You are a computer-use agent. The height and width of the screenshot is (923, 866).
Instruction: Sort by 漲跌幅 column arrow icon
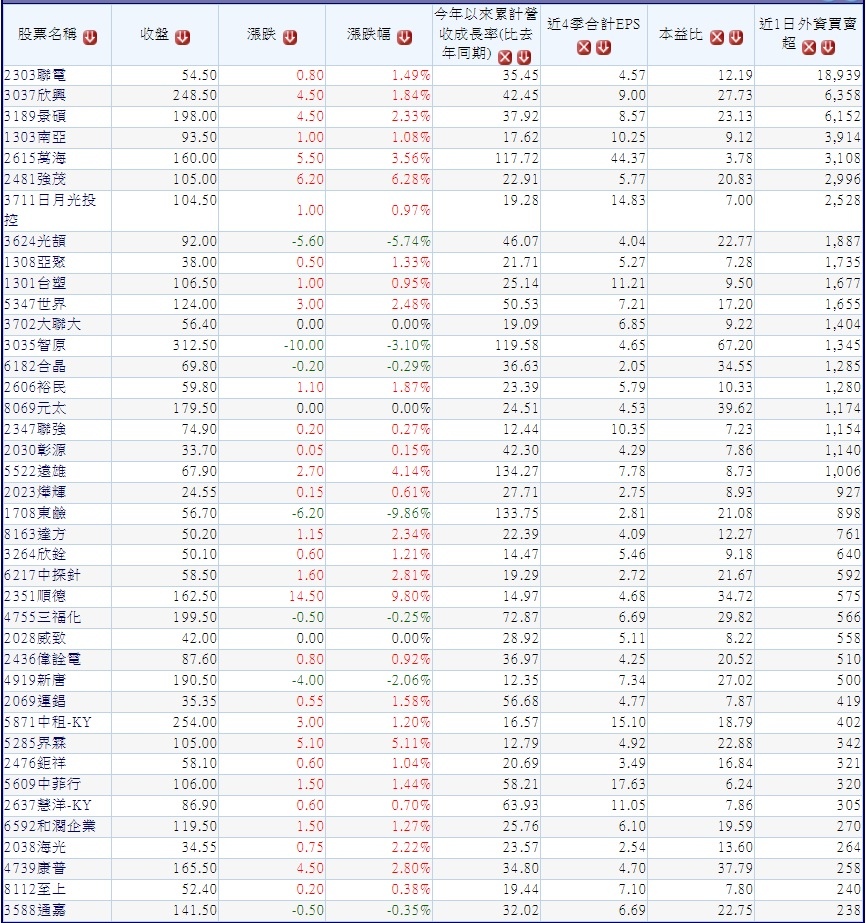[x=404, y=38]
